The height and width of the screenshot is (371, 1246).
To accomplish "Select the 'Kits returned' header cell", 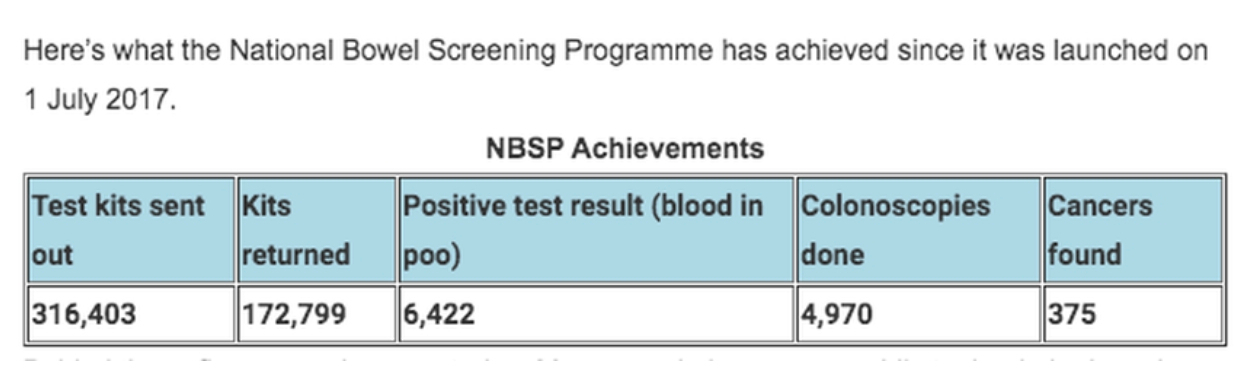I will (x=316, y=230).
